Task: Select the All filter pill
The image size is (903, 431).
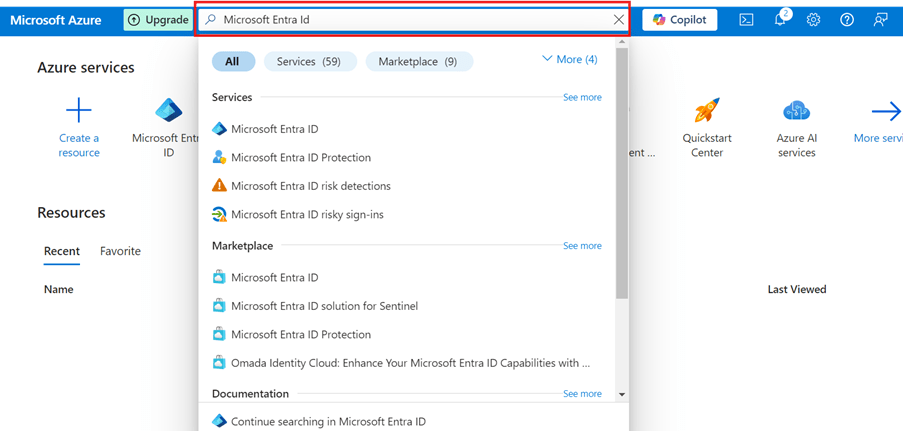Action: (232, 61)
